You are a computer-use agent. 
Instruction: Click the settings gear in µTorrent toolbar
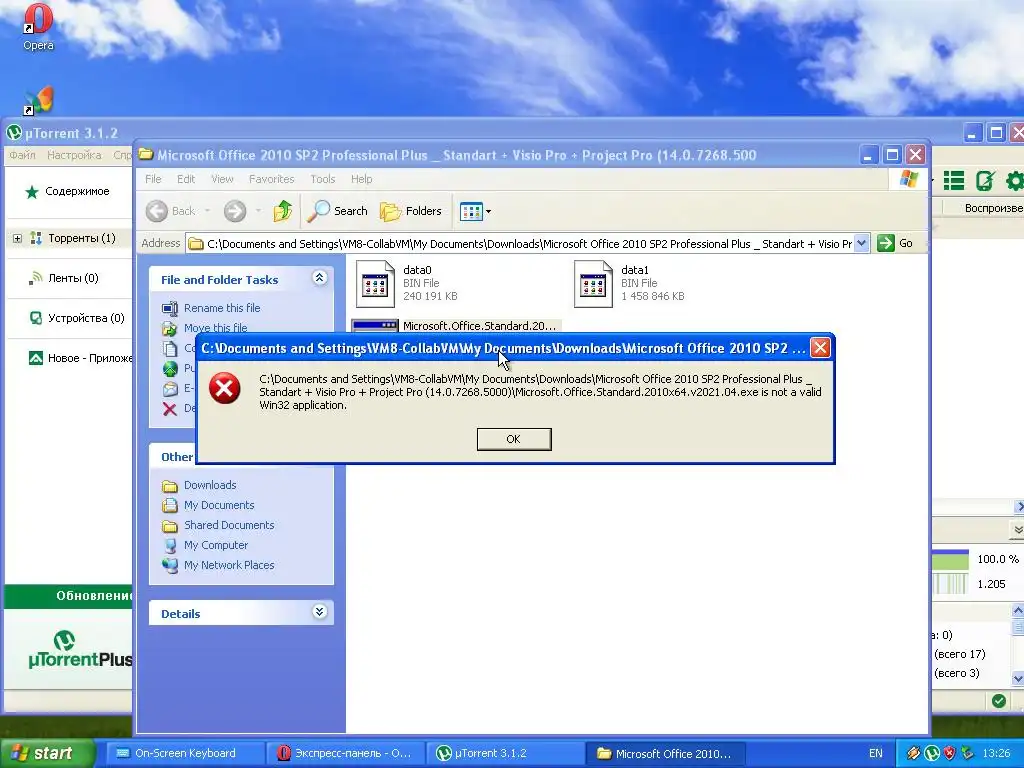tap(1015, 181)
